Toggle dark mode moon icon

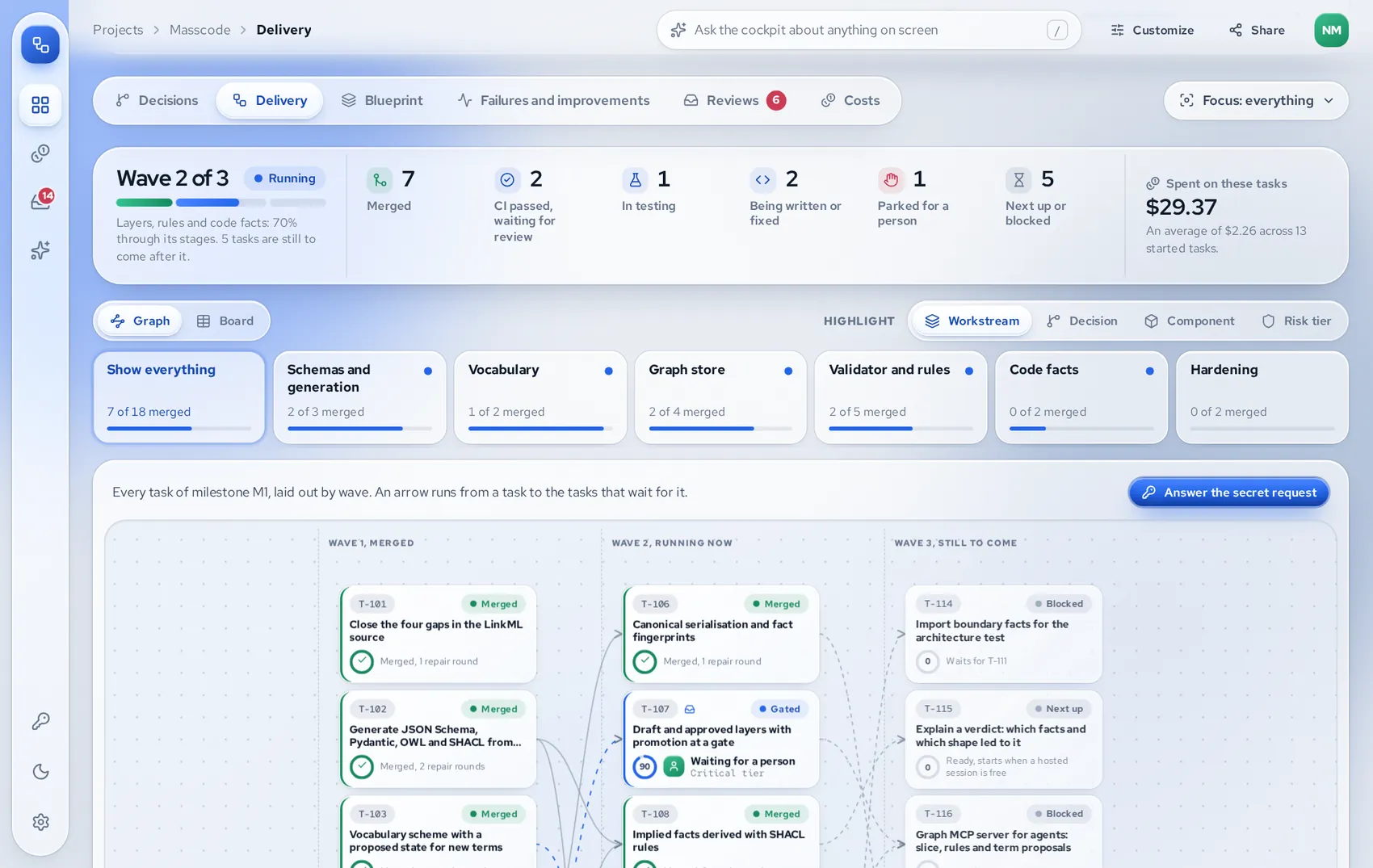coord(40,772)
